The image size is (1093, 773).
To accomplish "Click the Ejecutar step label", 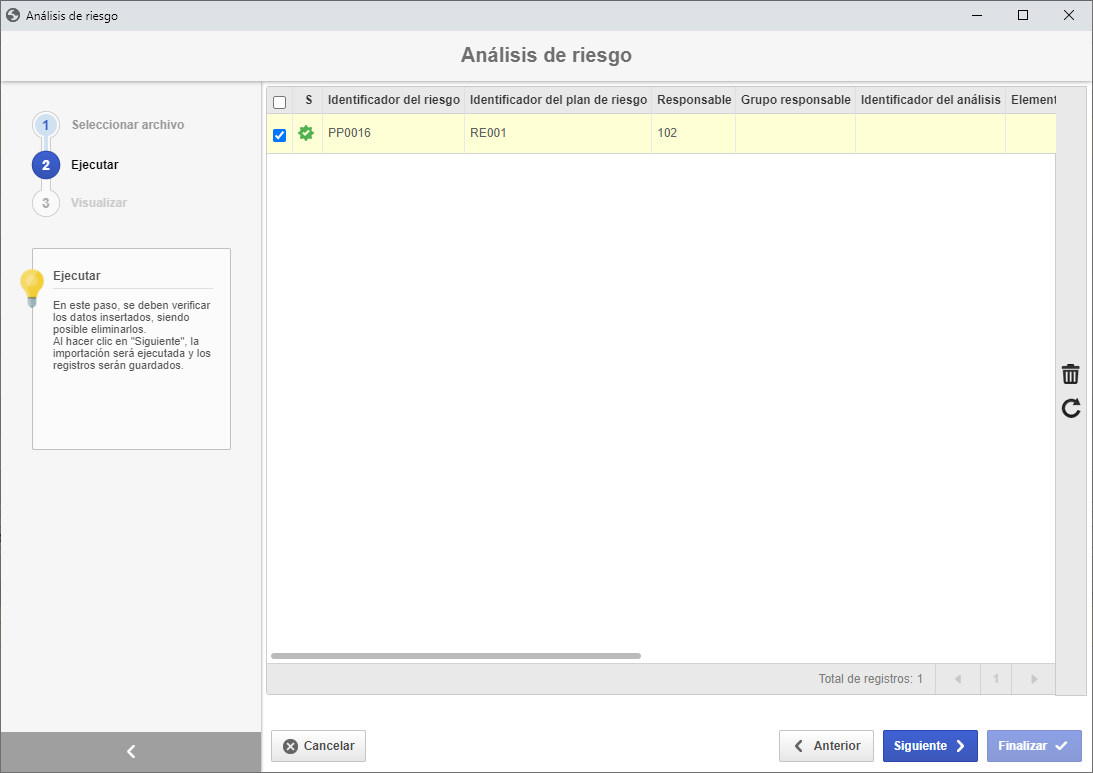I will [95, 164].
